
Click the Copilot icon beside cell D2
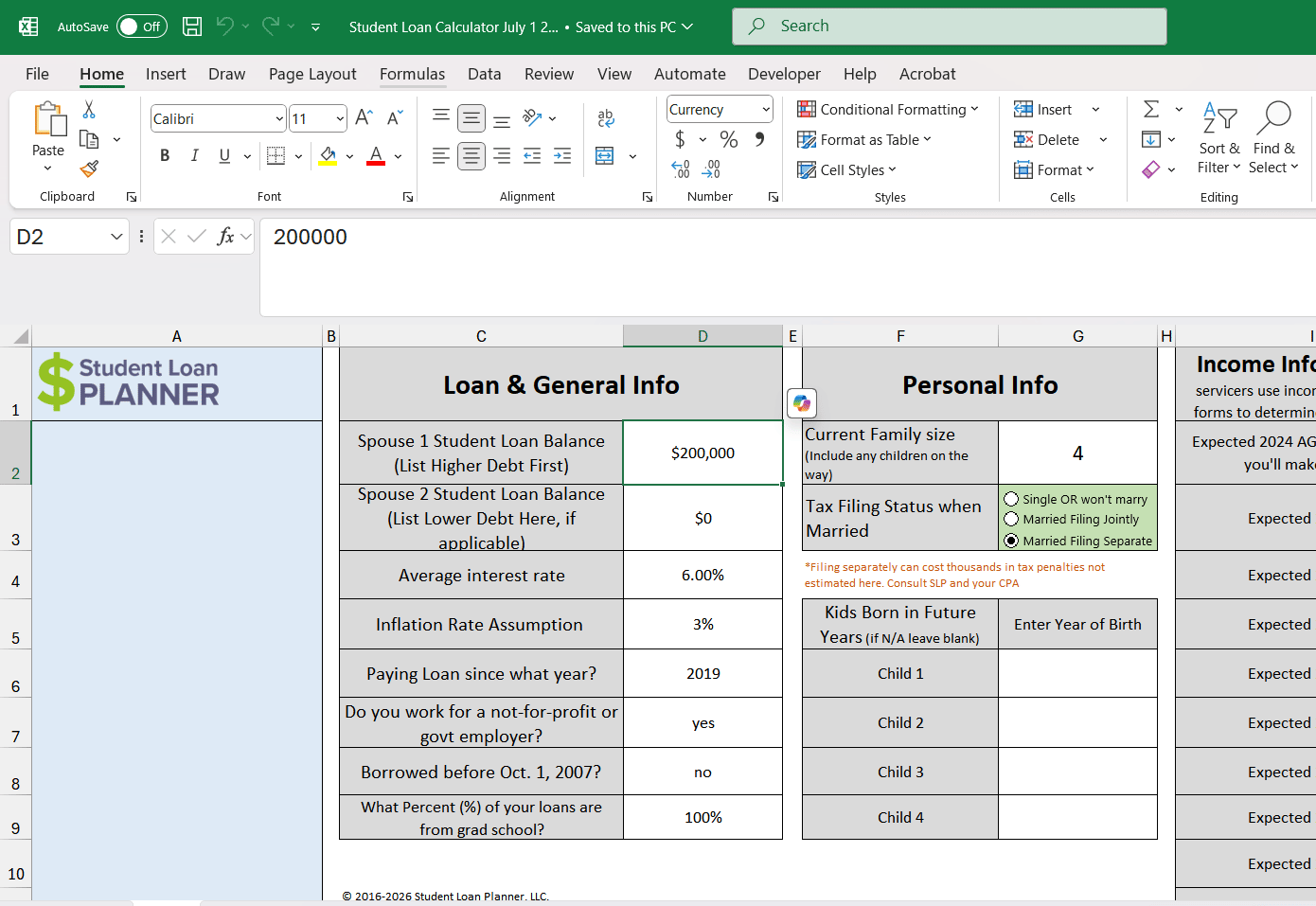pos(802,404)
